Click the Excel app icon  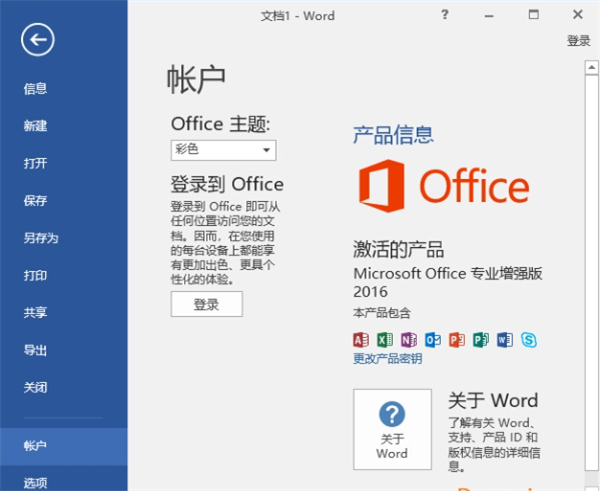(385, 340)
